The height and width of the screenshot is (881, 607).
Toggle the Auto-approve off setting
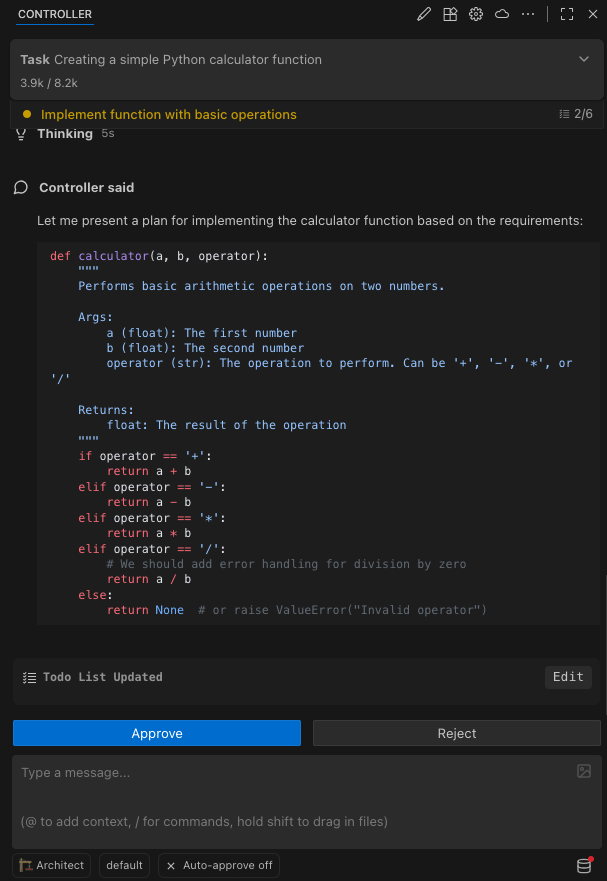218,865
